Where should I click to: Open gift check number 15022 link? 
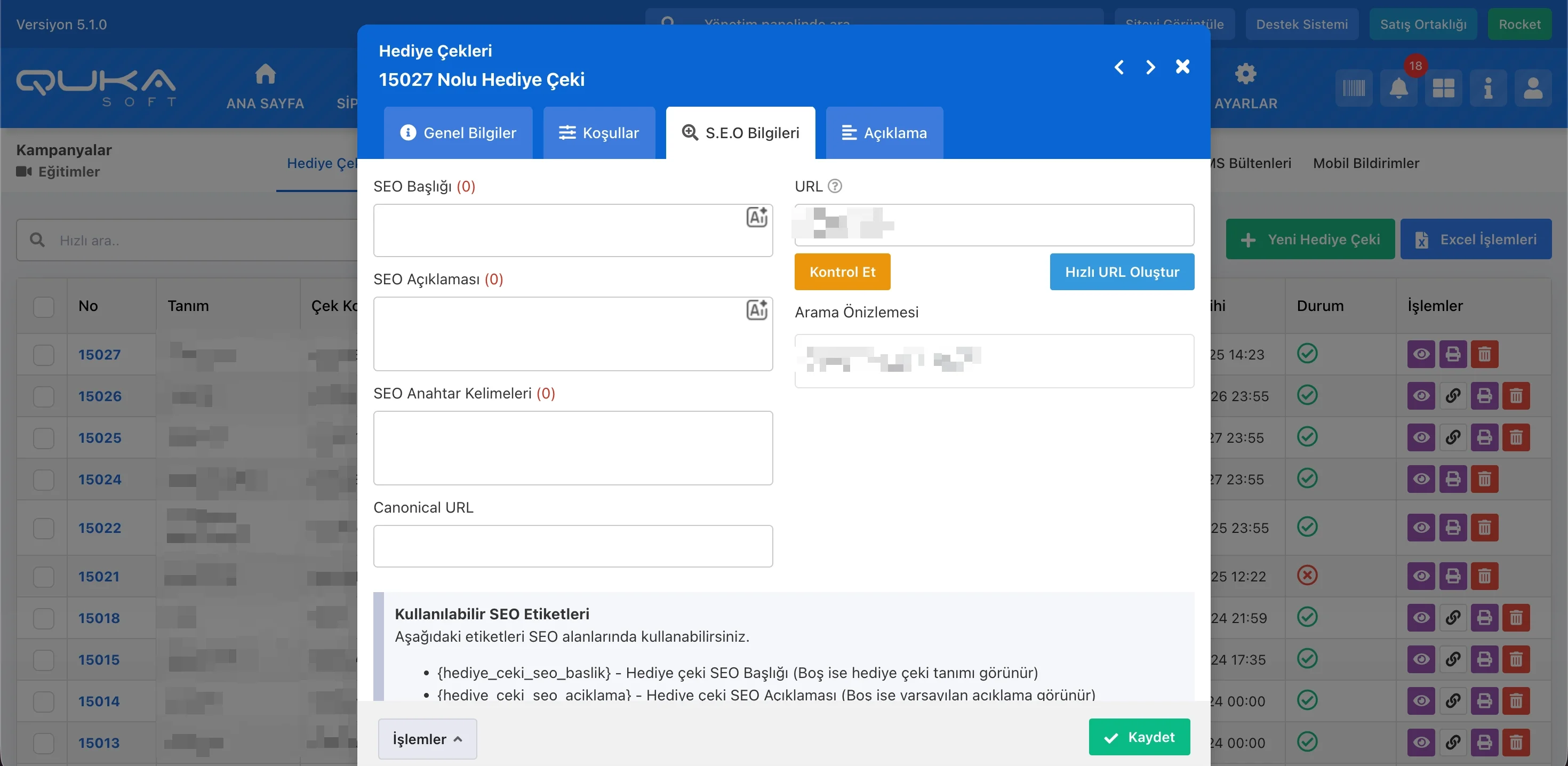(99, 528)
